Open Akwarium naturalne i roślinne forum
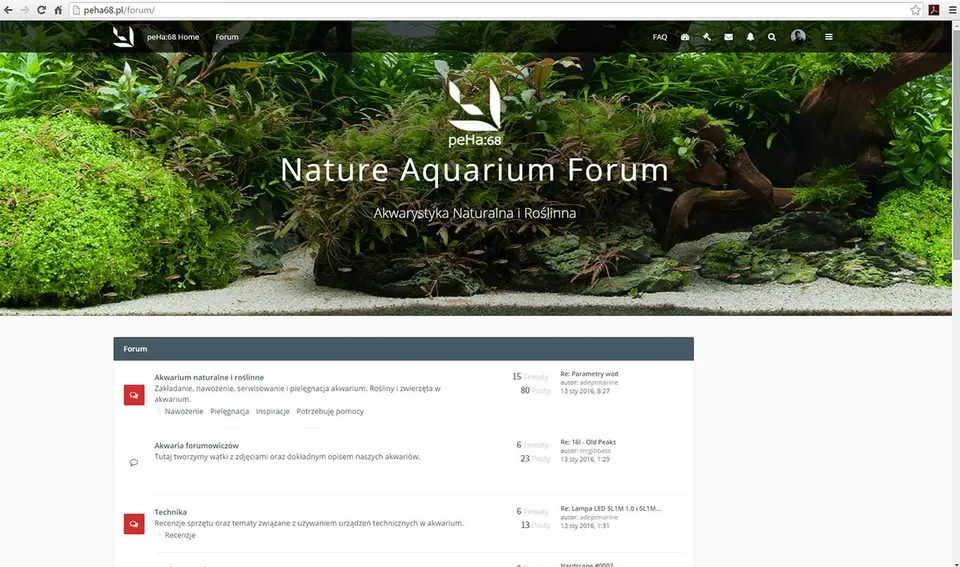Viewport: 960px width, 567px height. (x=209, y=377)
